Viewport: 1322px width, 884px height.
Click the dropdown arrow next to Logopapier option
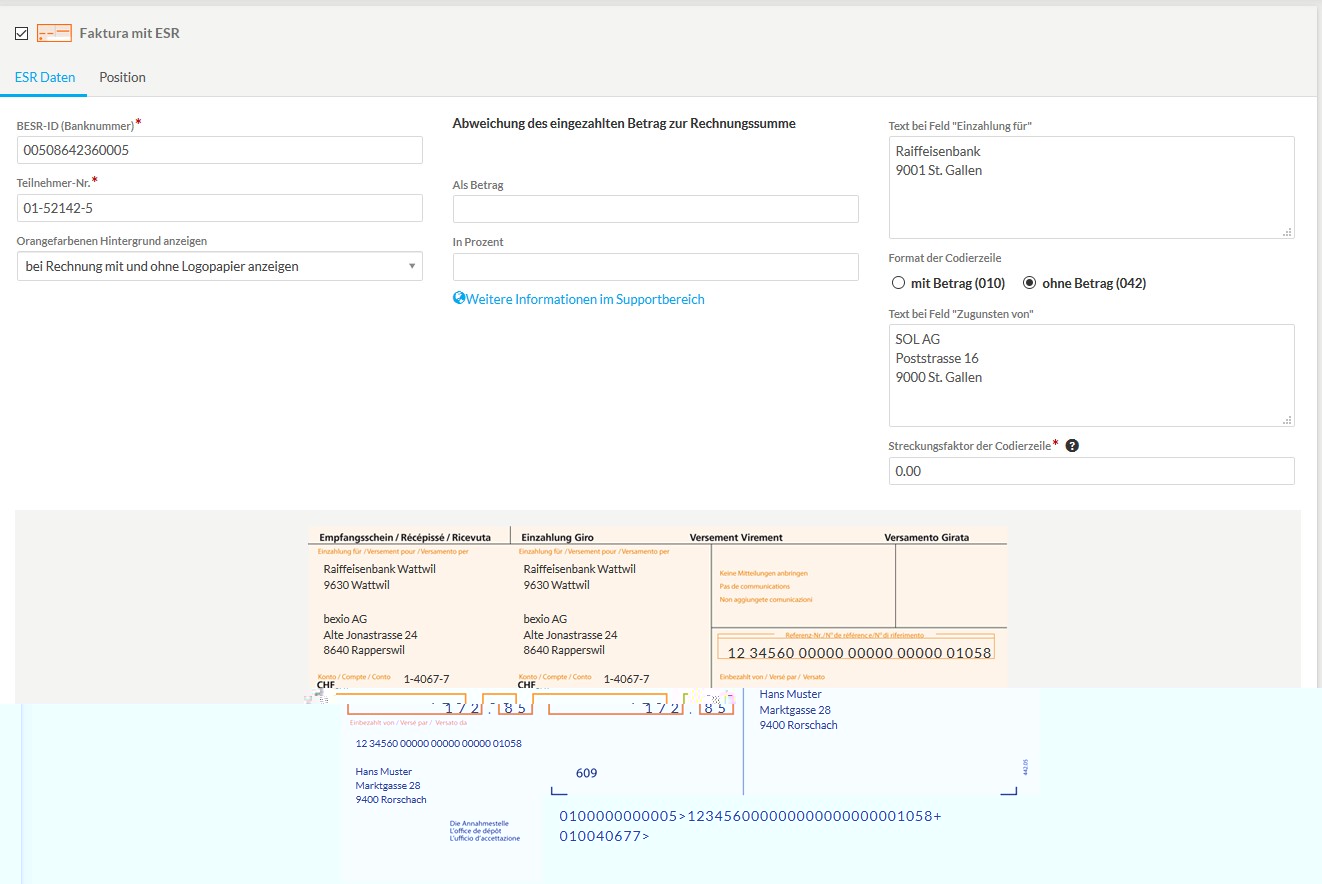coord(412,266)
